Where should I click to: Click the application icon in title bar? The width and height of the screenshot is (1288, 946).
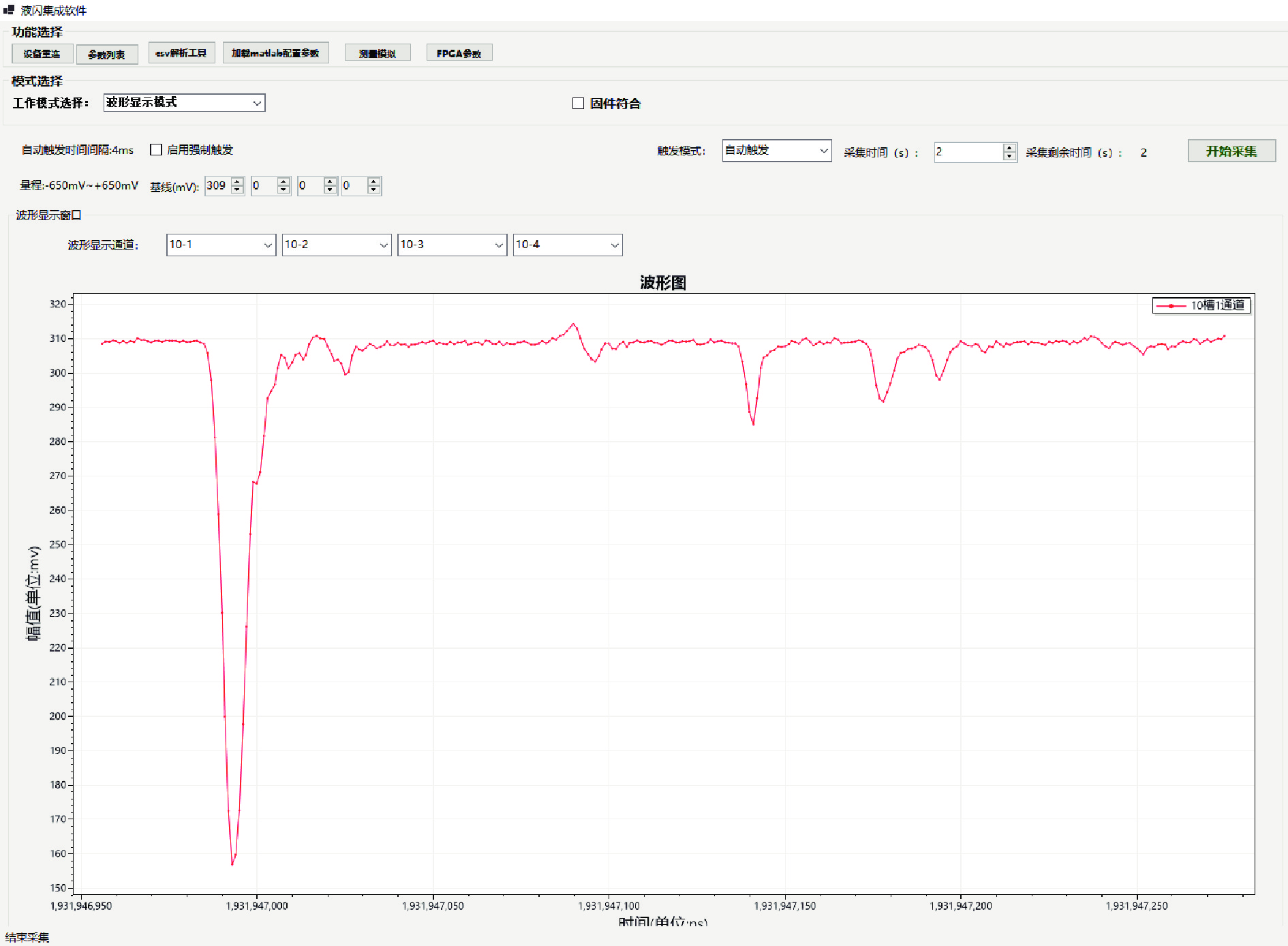[9, 10]
